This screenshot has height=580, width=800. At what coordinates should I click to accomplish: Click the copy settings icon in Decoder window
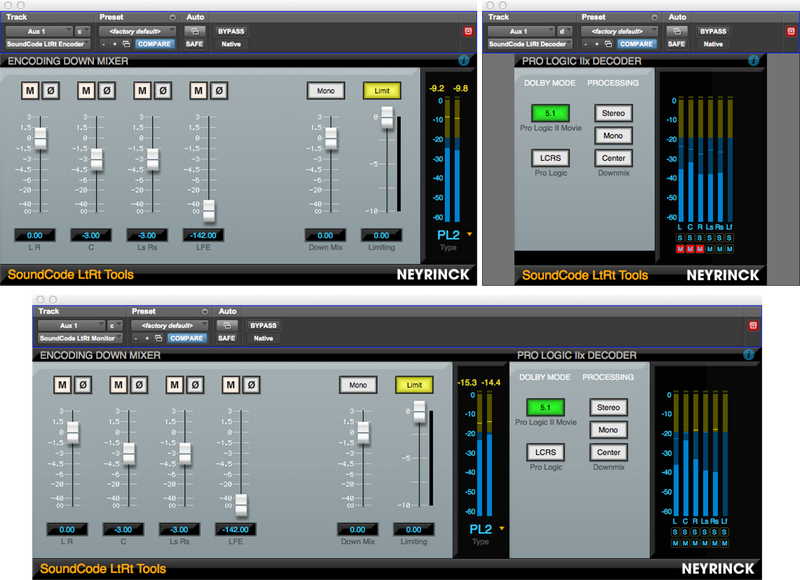[608, 44]
